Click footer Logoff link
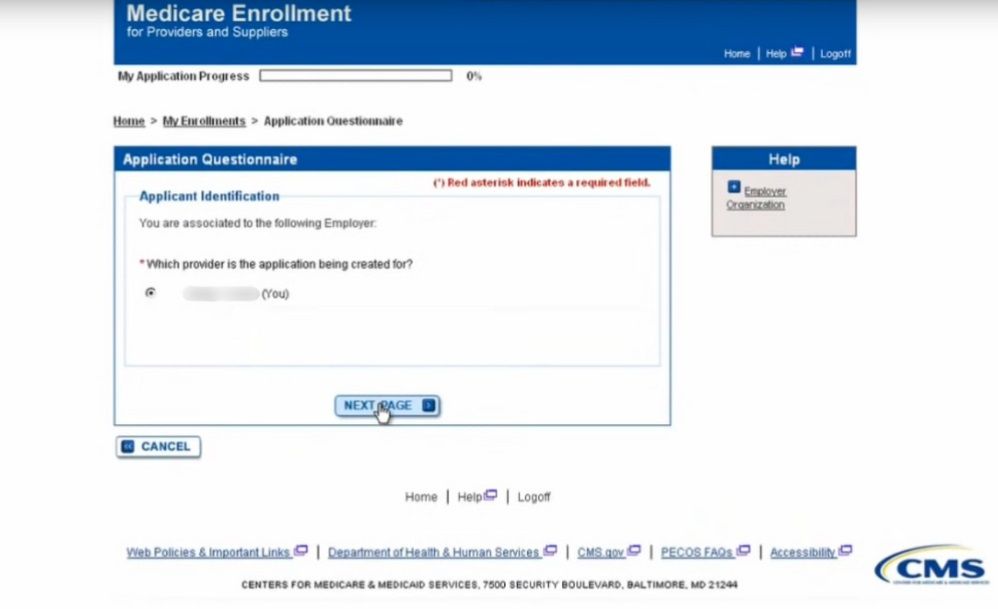The image size is (998, 609). coord(533,497)
